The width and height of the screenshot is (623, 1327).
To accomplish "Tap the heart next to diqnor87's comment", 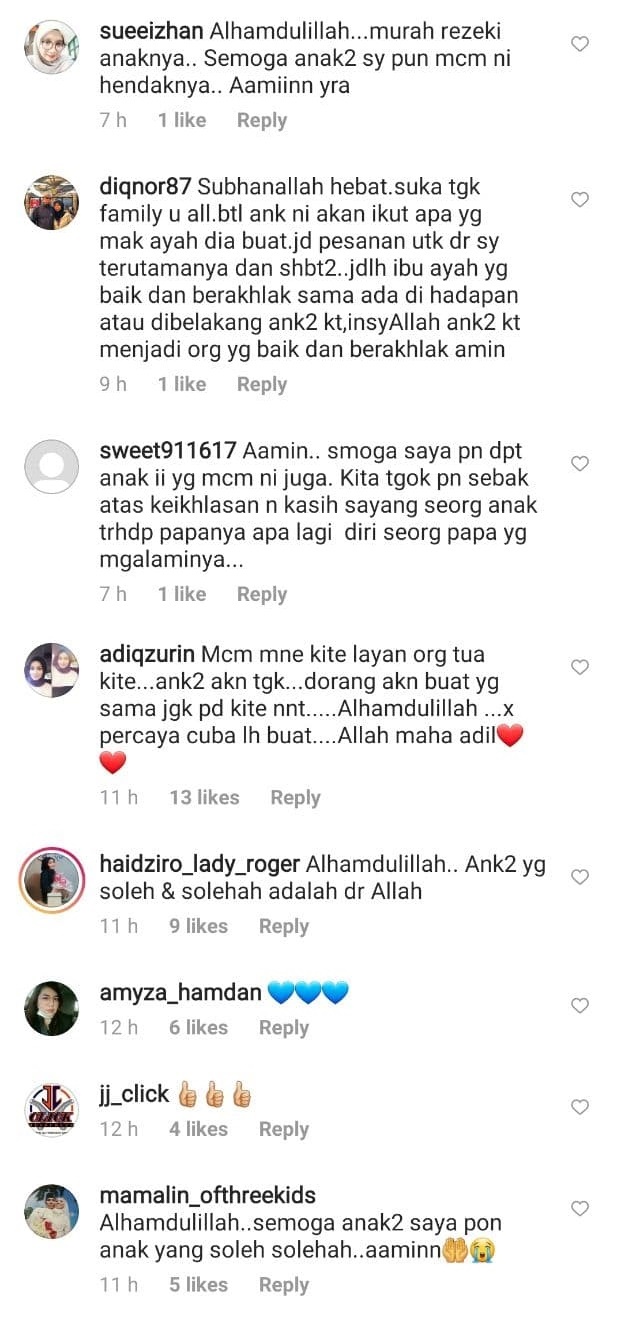I will 580,200.
